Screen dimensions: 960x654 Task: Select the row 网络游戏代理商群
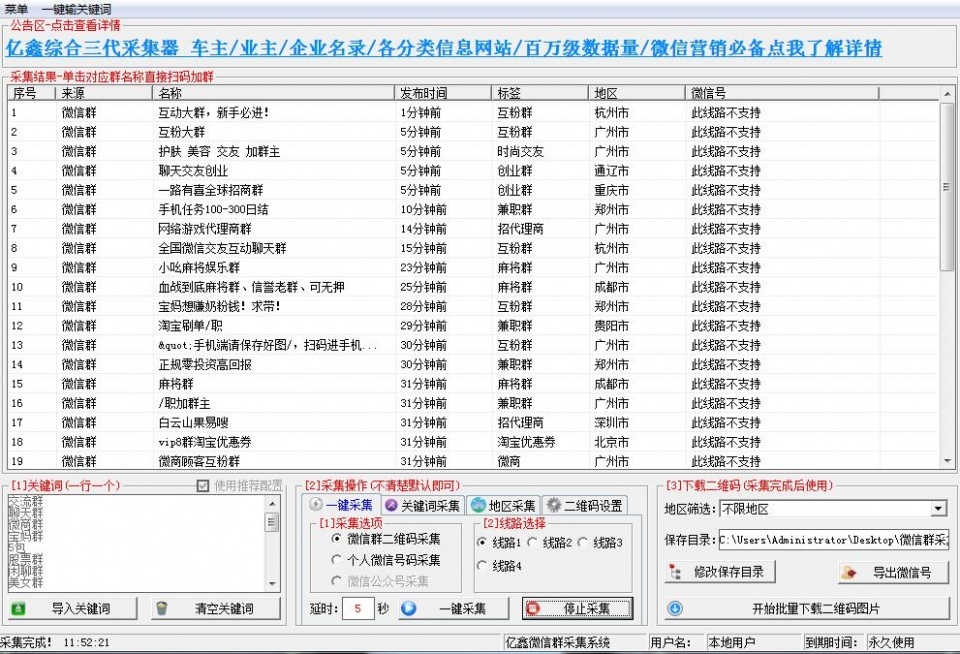coord(473,229)
